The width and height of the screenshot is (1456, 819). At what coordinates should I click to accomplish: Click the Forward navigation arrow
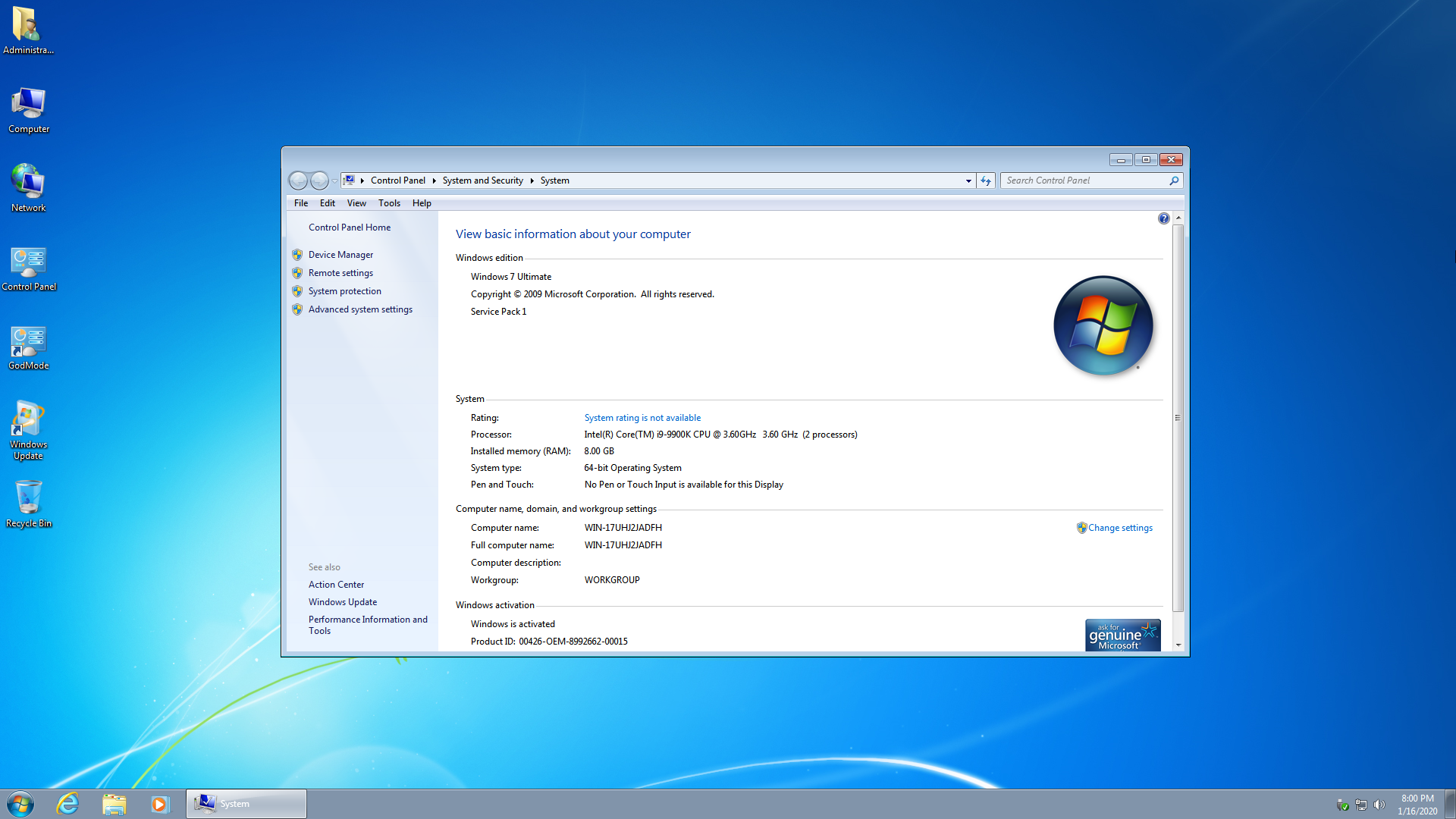tap(320, 180)
